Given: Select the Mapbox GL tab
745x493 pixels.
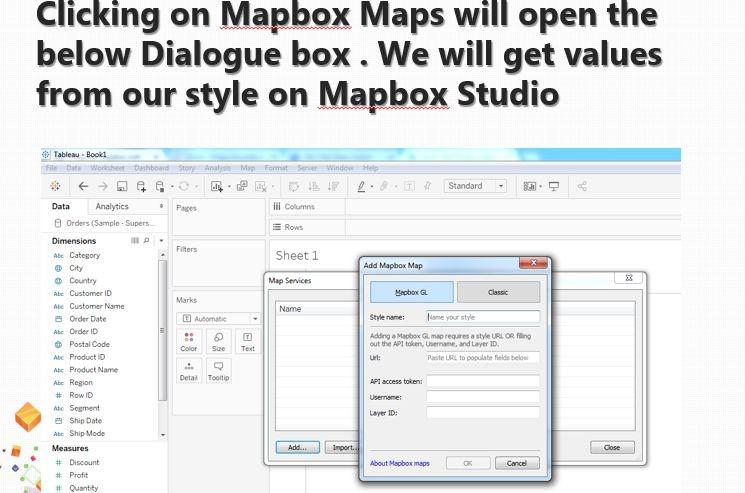Looking at the screenshot, I should pos(411,292).
